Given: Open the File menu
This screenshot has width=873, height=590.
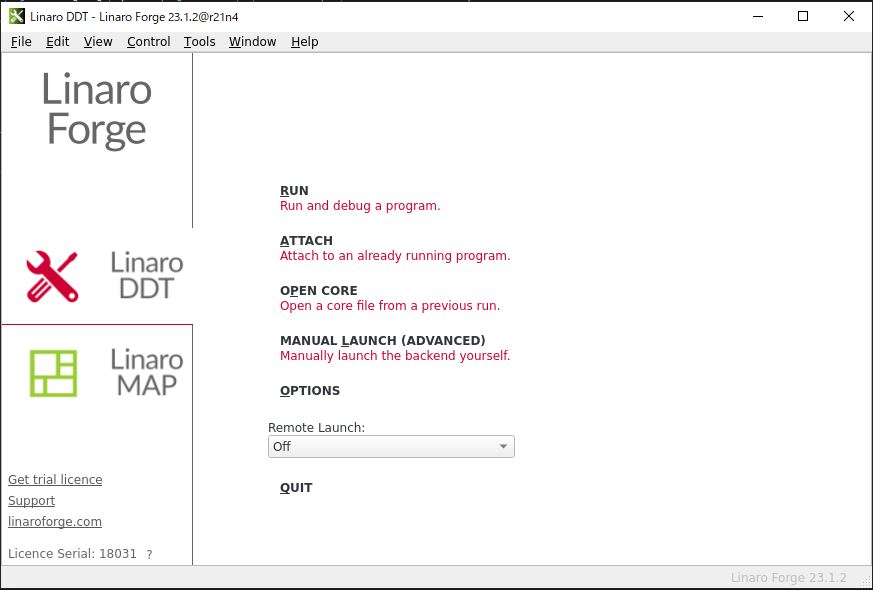Looking at the screenshot, I should pyautogui.click(x=21, y=42).
